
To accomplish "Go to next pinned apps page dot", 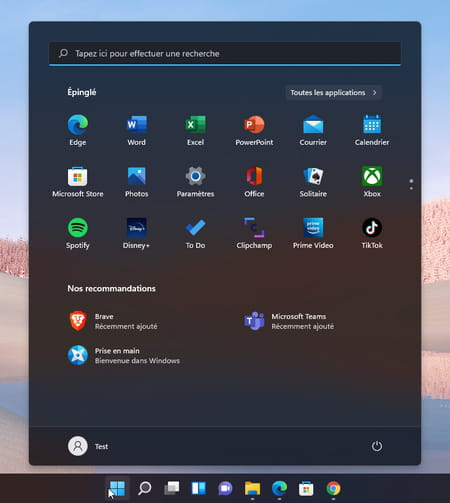I will [x=411, y=188].
